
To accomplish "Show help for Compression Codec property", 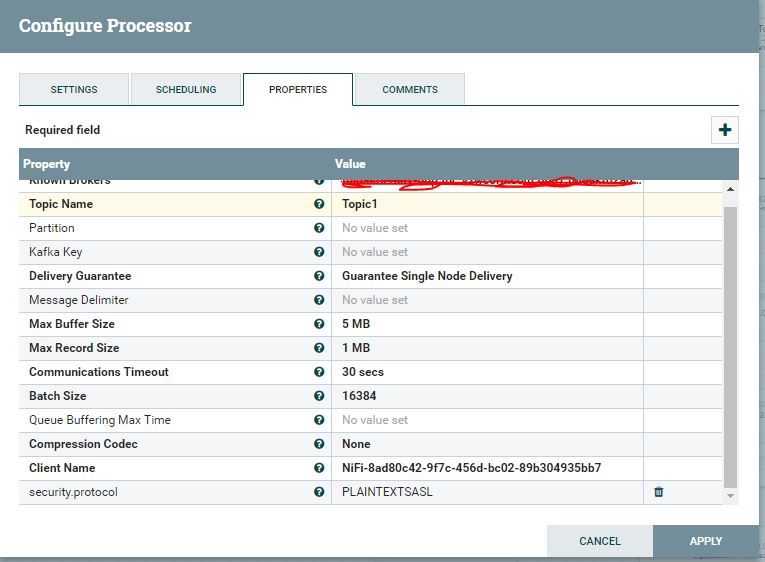I will point(319,444).
